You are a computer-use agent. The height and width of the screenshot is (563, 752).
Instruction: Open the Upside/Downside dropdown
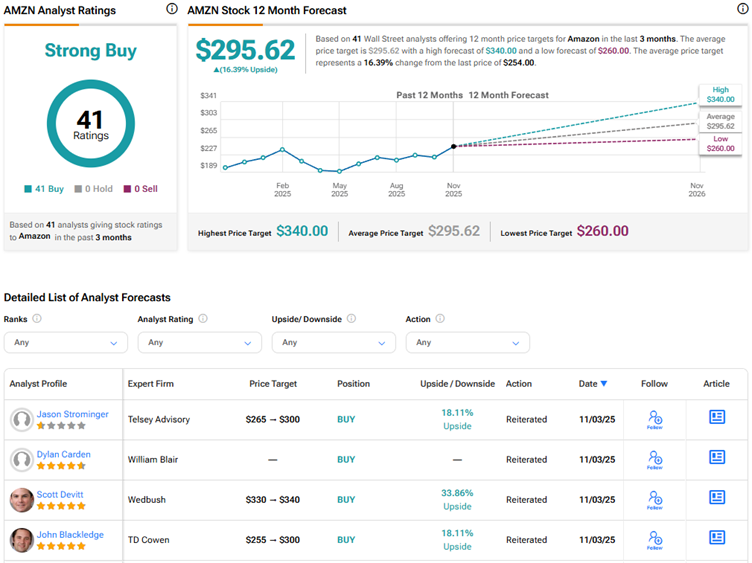tap(333, 342)
